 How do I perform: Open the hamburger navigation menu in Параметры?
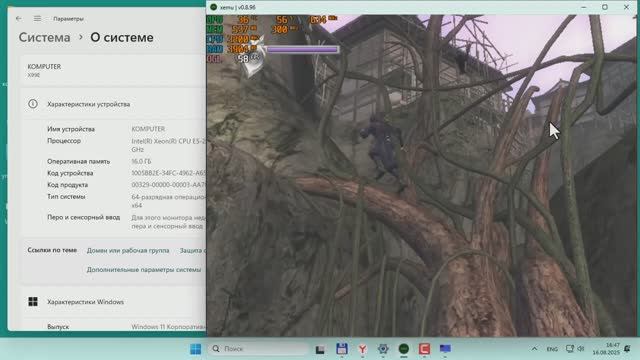click(x=37, y=19)
